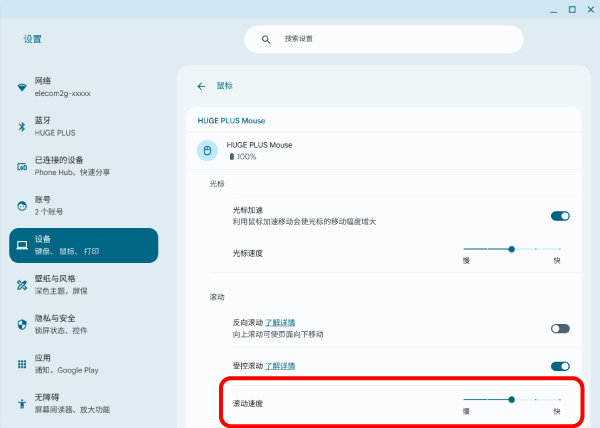This screenshot has height=428, width=600.
Task: Click the 搜索设置 search field
Action: 384,39
